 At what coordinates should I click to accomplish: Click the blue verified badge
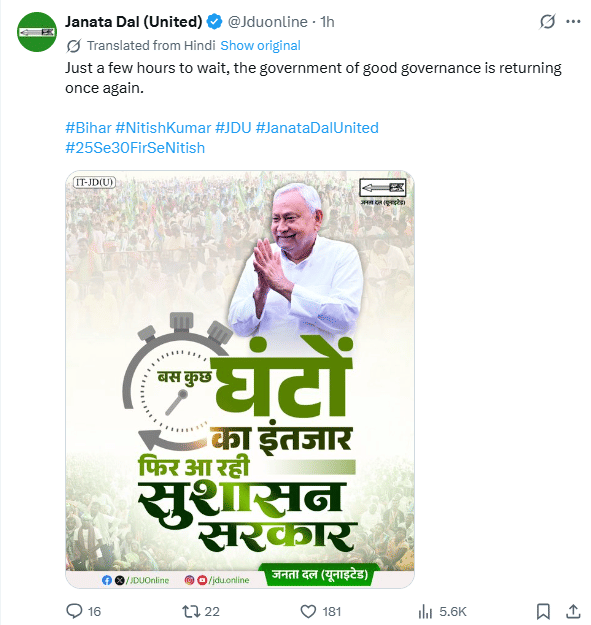point(215,22)
